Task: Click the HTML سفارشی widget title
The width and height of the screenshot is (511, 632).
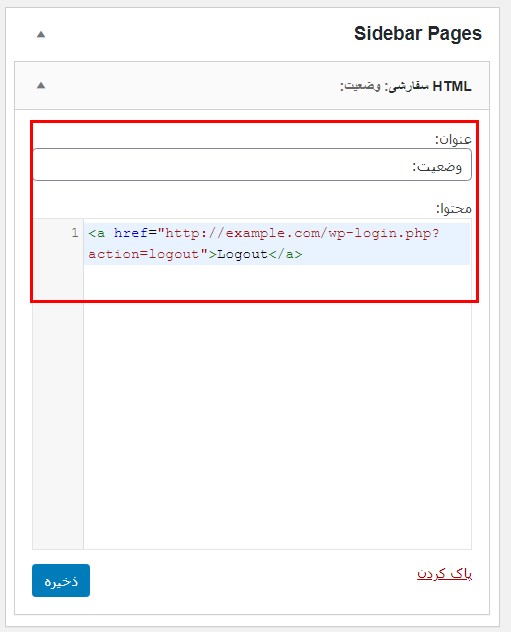Action: click(x=405, y=86)
